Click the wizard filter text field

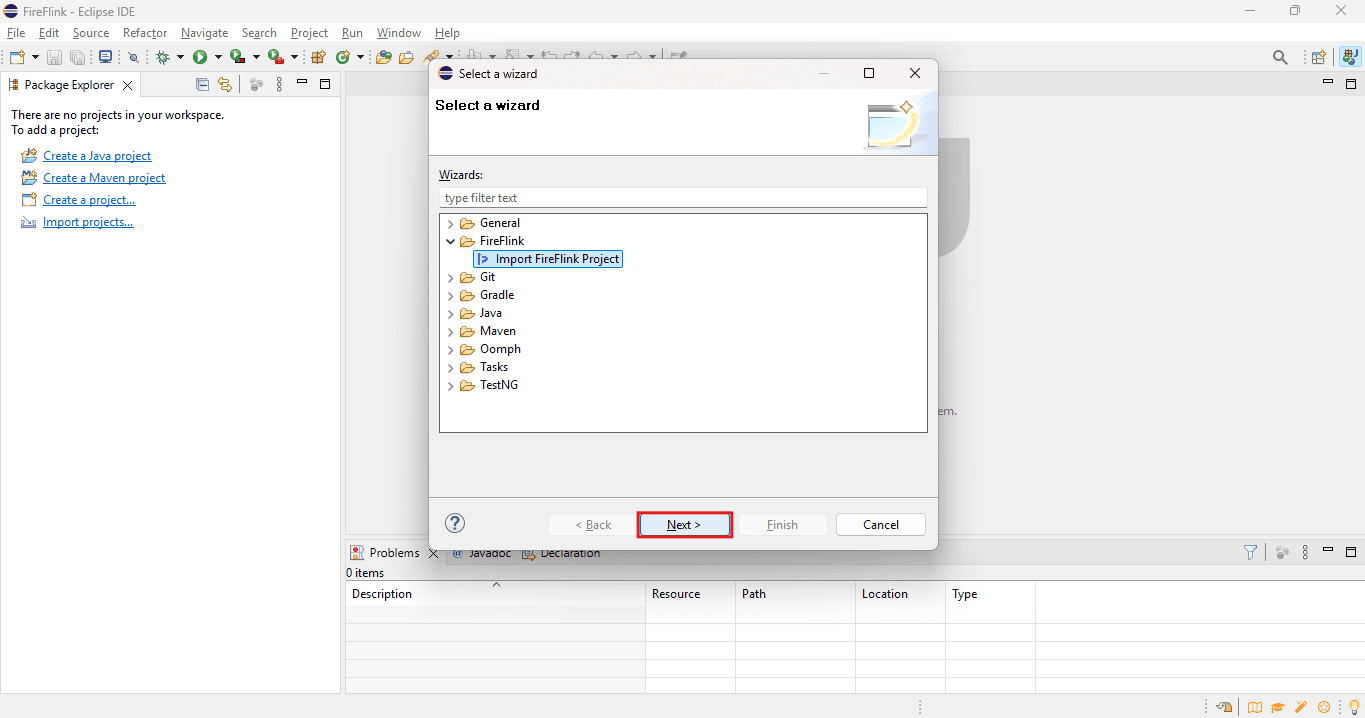pos(683,198)
